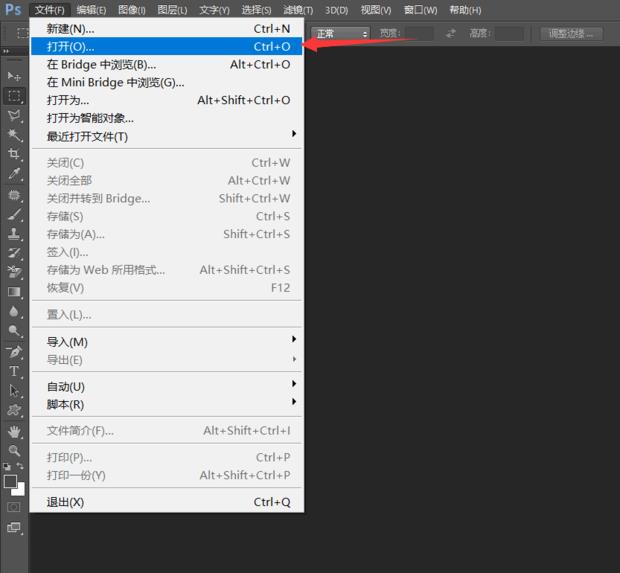Toggle Quick Mask mode icon

(14, 507)
